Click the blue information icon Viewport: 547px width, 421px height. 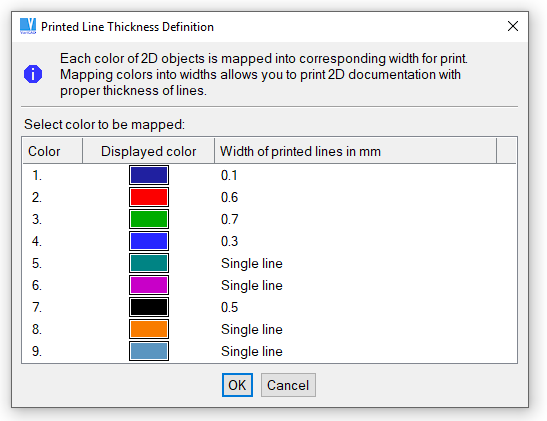pyautogui.click(x=33, y=74)
